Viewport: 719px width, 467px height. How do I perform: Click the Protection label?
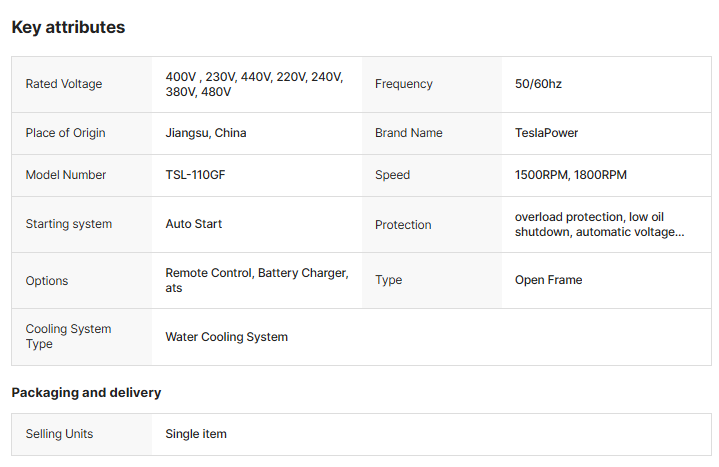(x=403, y=225)
